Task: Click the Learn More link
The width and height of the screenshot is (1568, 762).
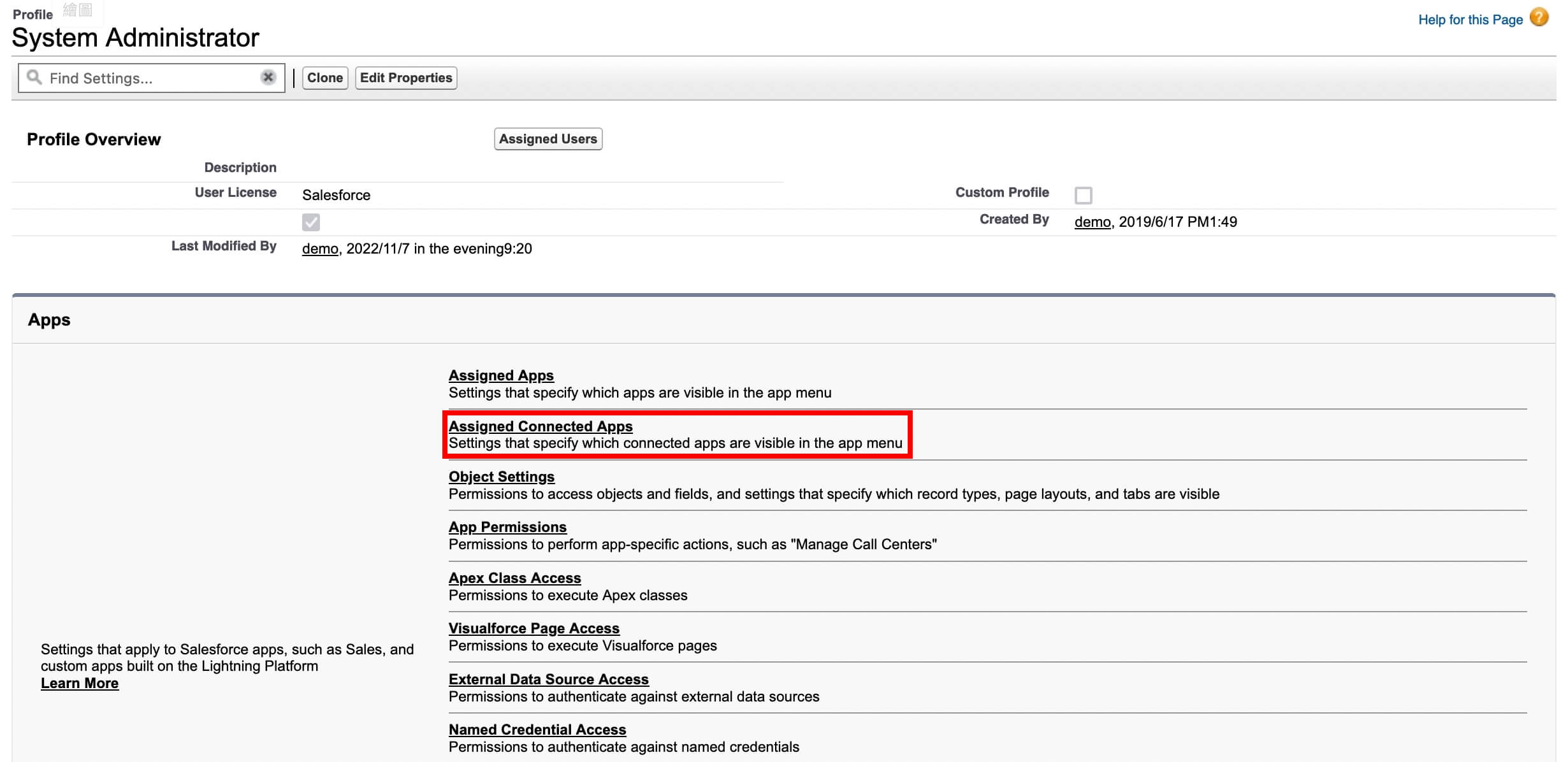Action: point(80,683)
